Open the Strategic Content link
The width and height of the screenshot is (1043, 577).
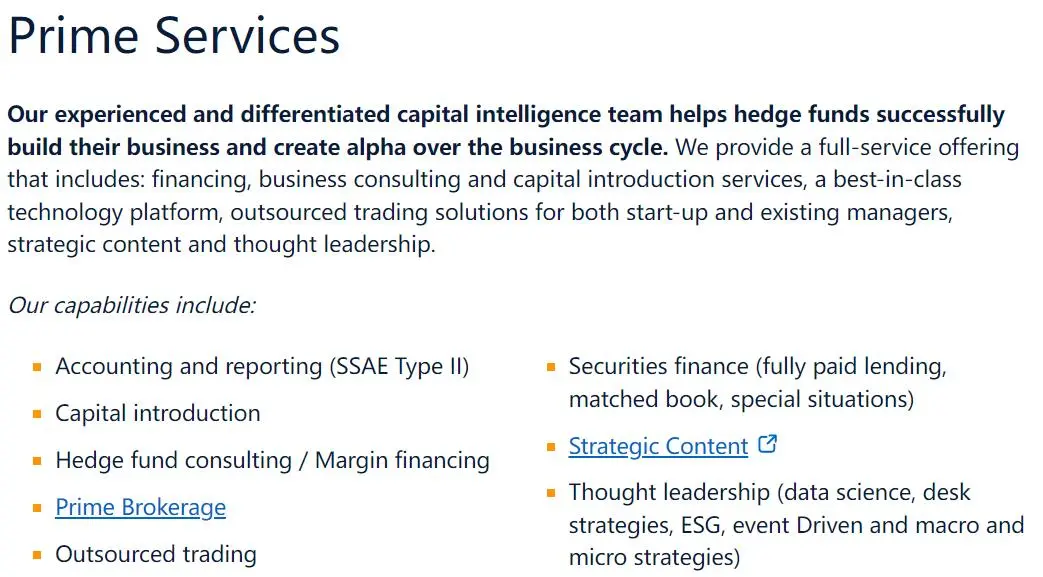point(658,446)
